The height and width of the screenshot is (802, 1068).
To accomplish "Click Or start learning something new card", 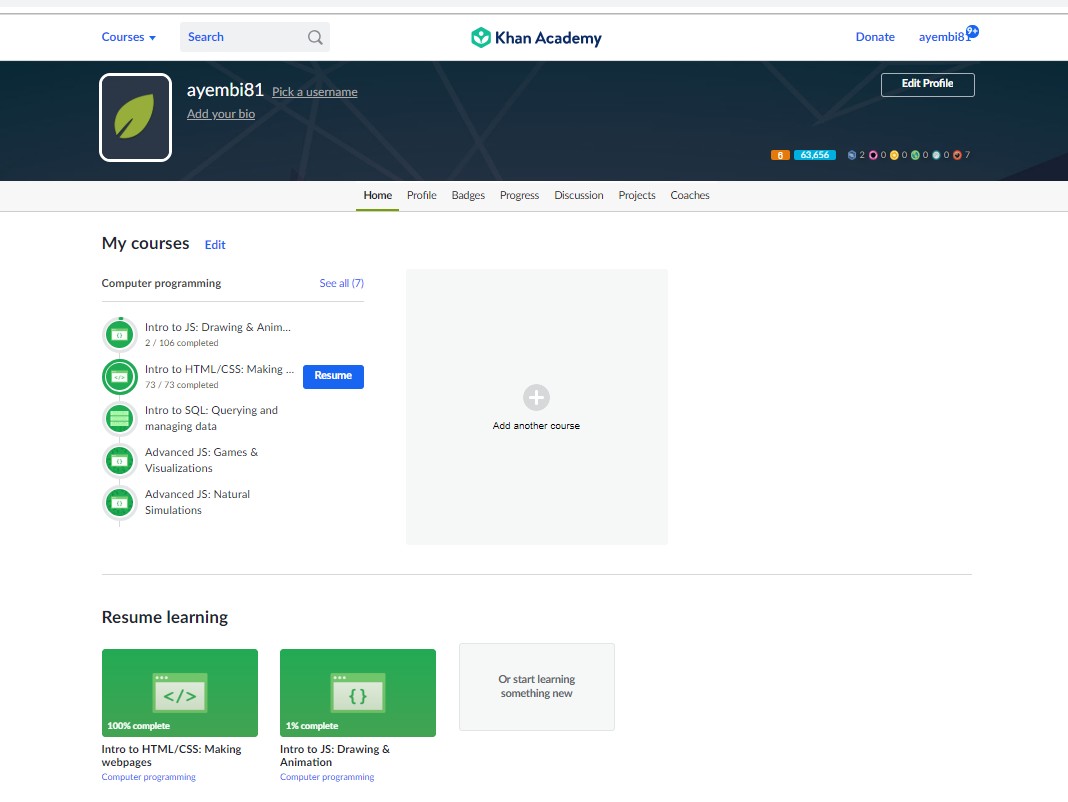I will 537,687.
